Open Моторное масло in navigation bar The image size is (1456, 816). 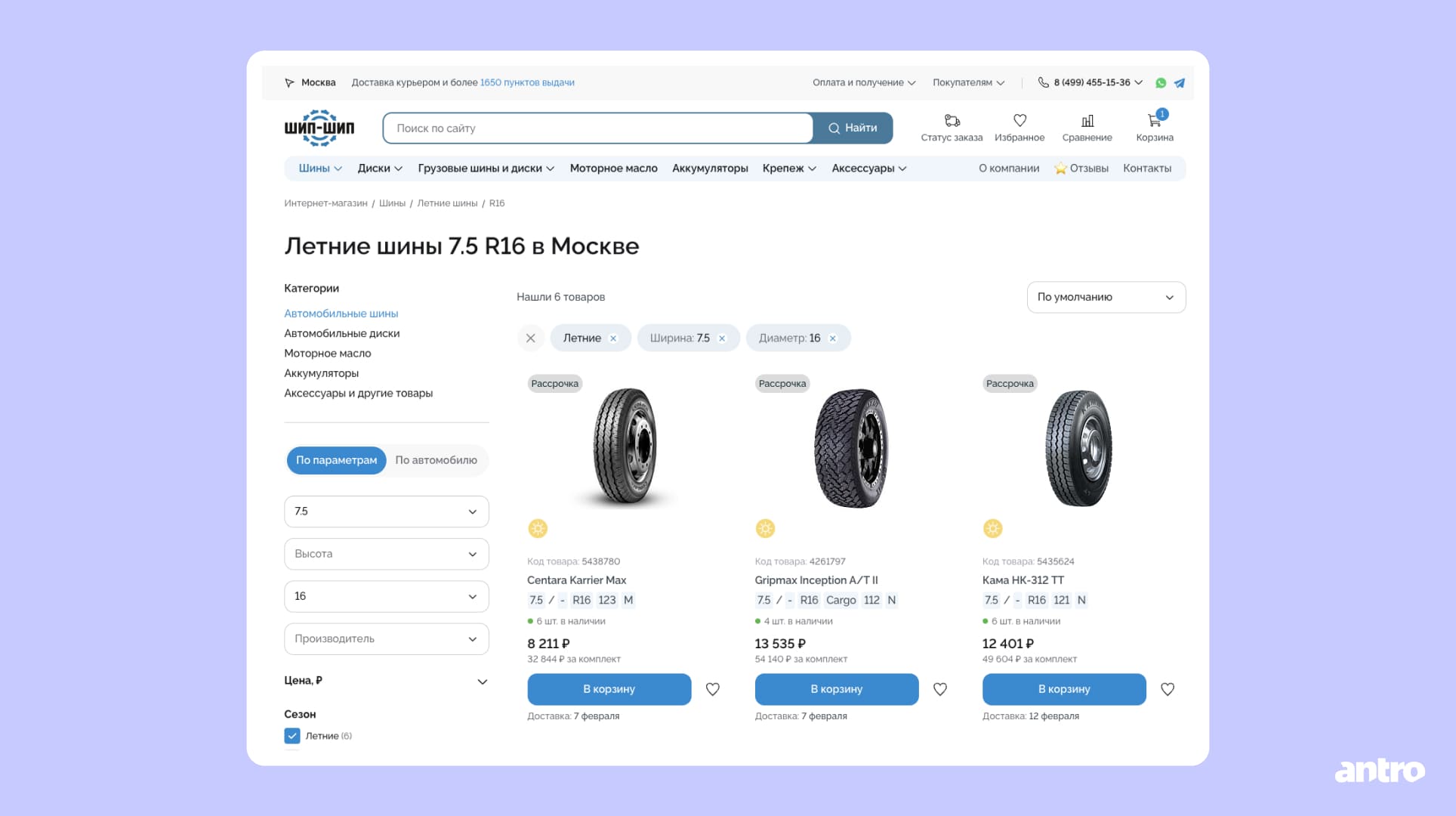613,168
